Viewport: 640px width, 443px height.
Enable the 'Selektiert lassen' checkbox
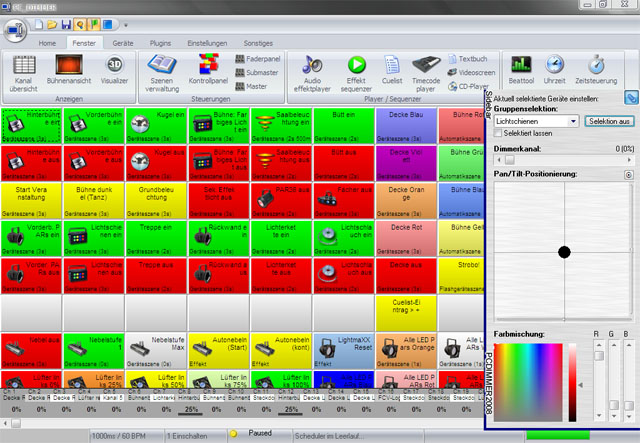click(x=499, y=133)
